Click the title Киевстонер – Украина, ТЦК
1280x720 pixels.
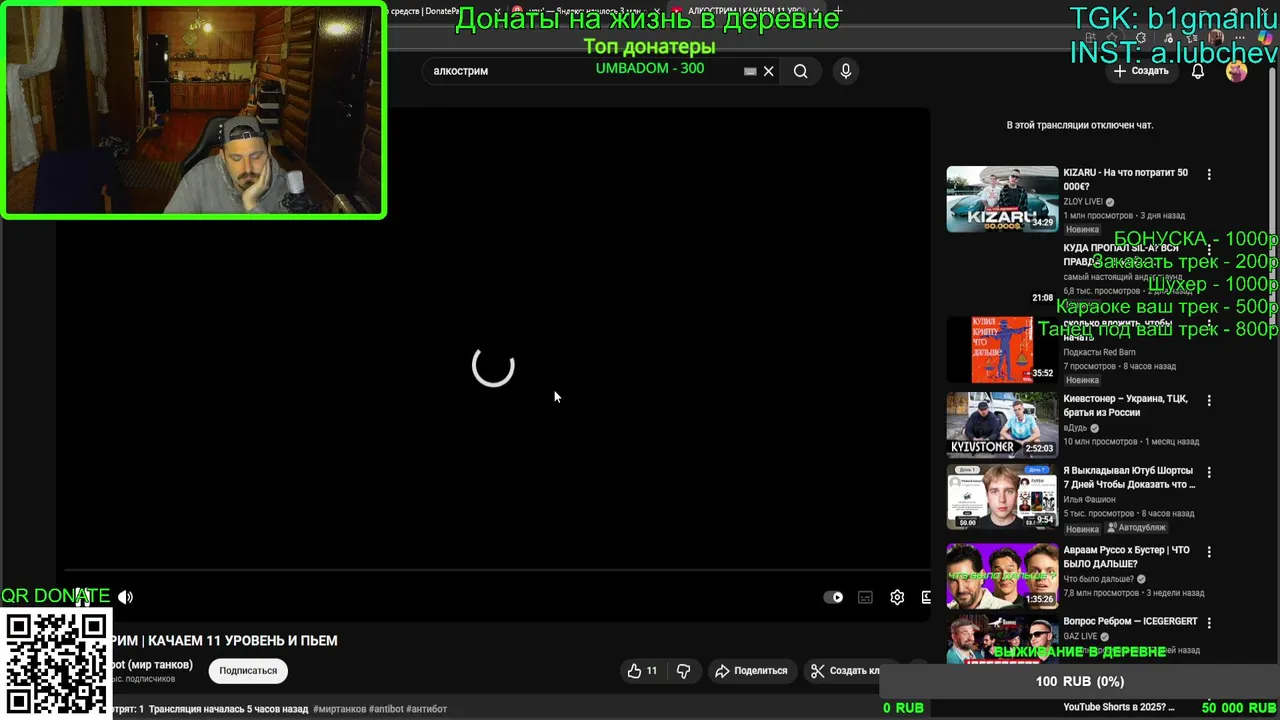tap(1125, 405)
